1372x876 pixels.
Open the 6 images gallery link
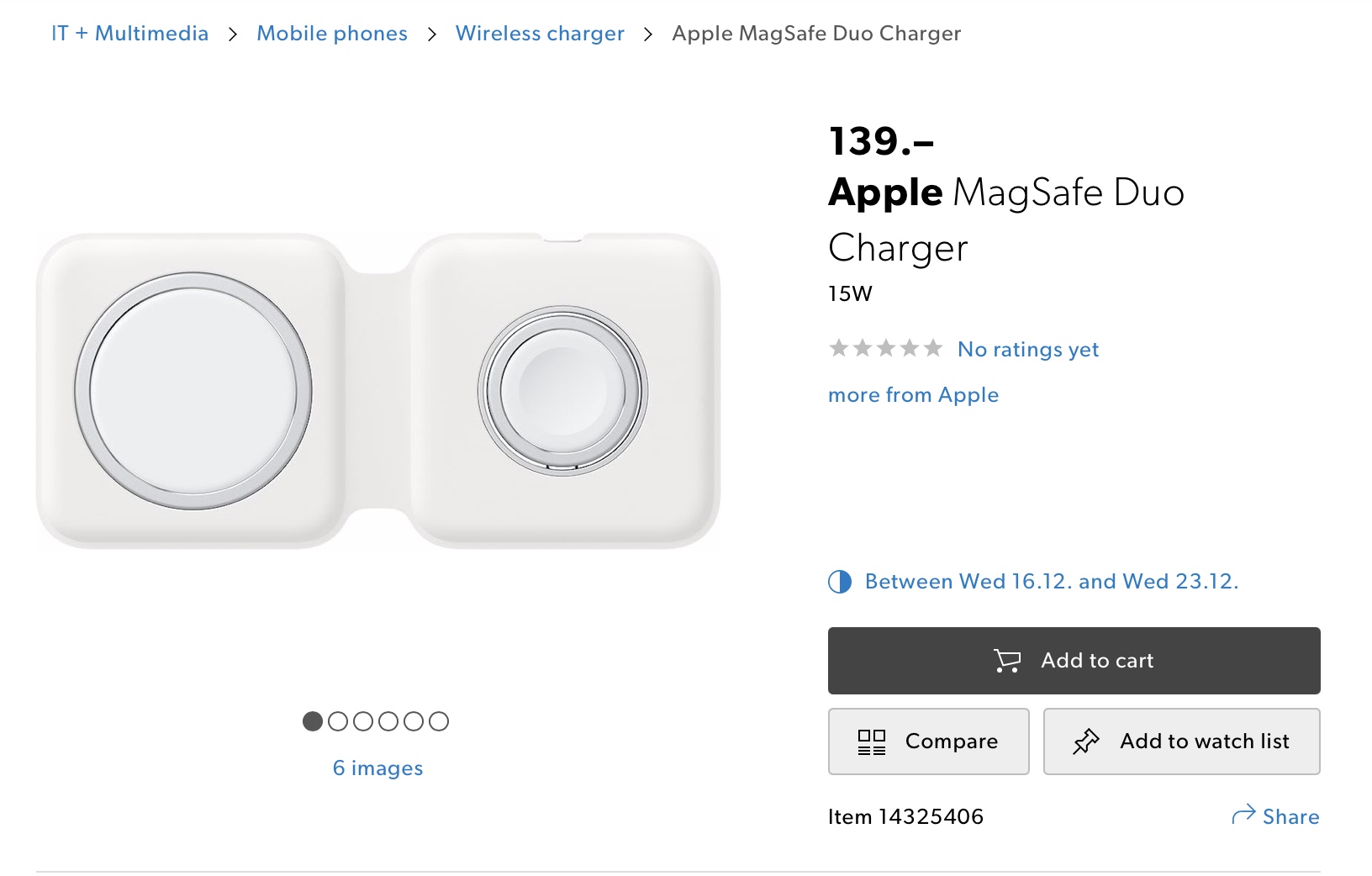coord(377,768)
